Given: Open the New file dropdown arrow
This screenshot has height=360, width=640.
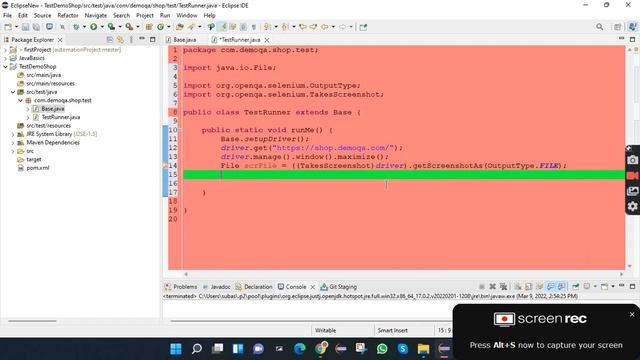Looking at the screenshot, I should [x=17, y=27].
